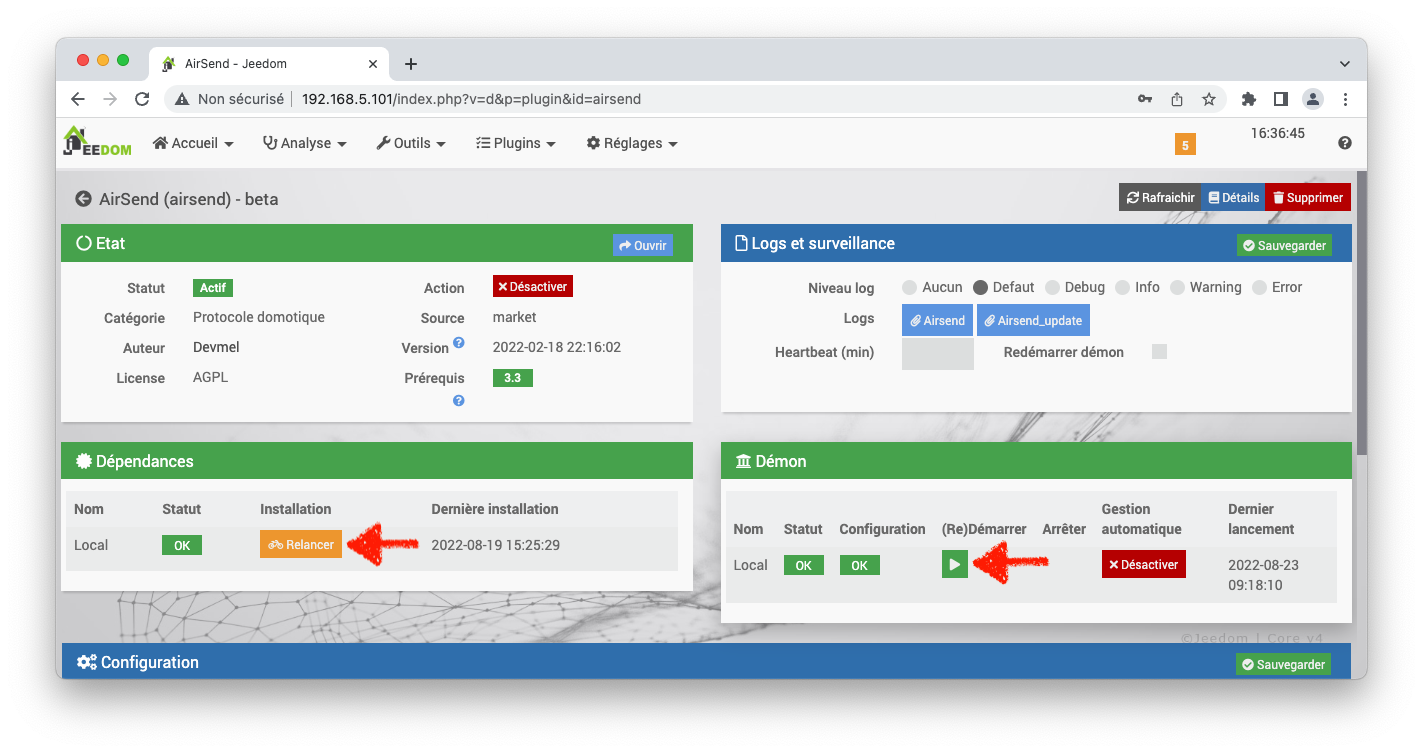The height and width of the screenshot is (753, 1423).
Task: Open help via the question mark in top bar
Action: coord(1345,143)
